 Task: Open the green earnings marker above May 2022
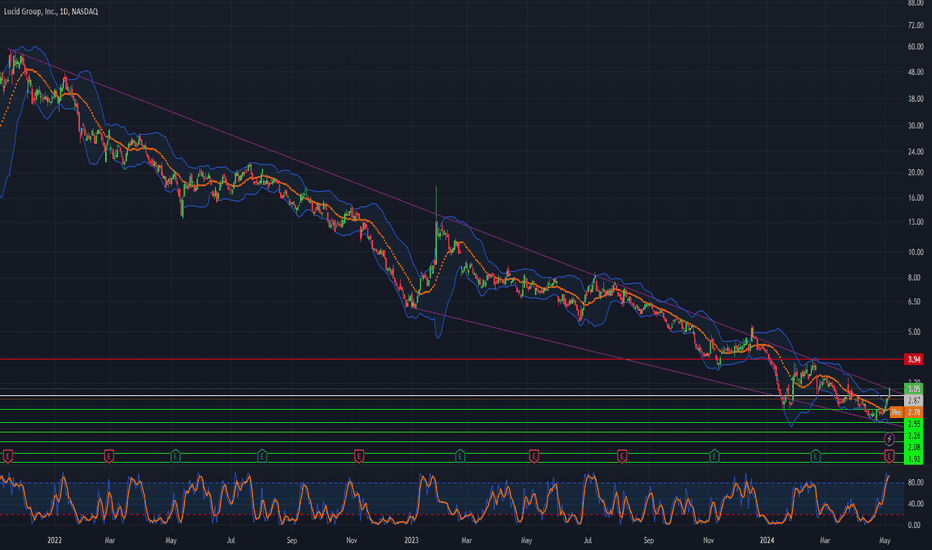point(175,456)
